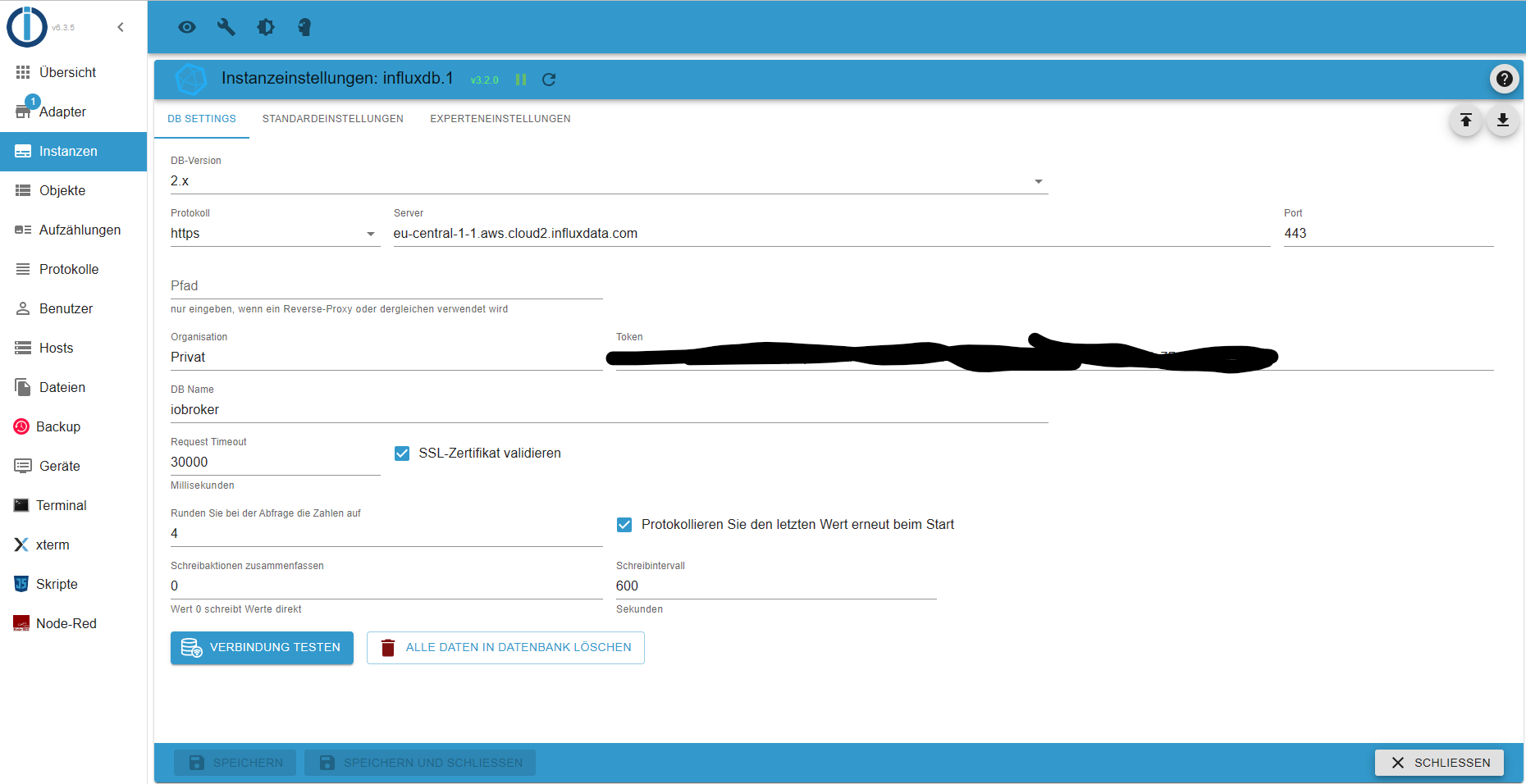
Task: Click the SPEICHERN button
Action: [x=235, y=763]
